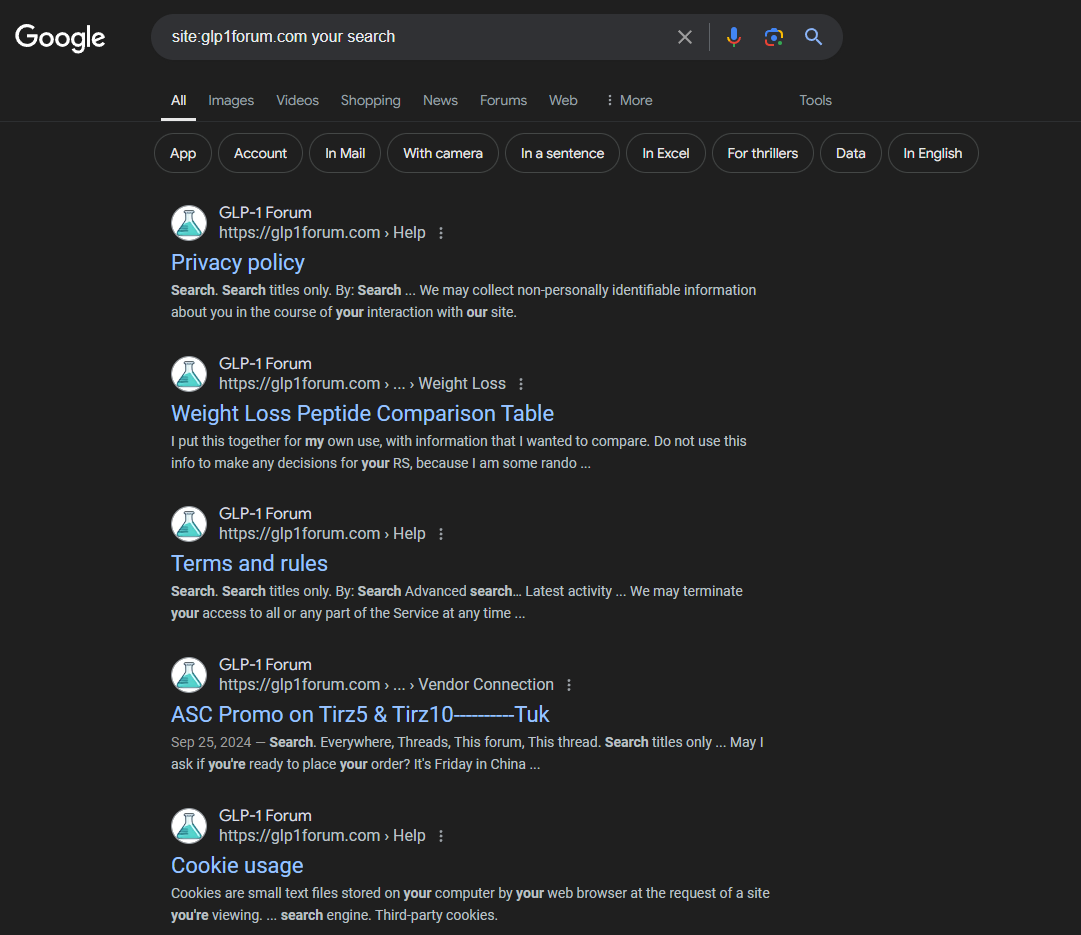
Task: Click the Sep 25, 2024 date text
Action: pos(211,743)
